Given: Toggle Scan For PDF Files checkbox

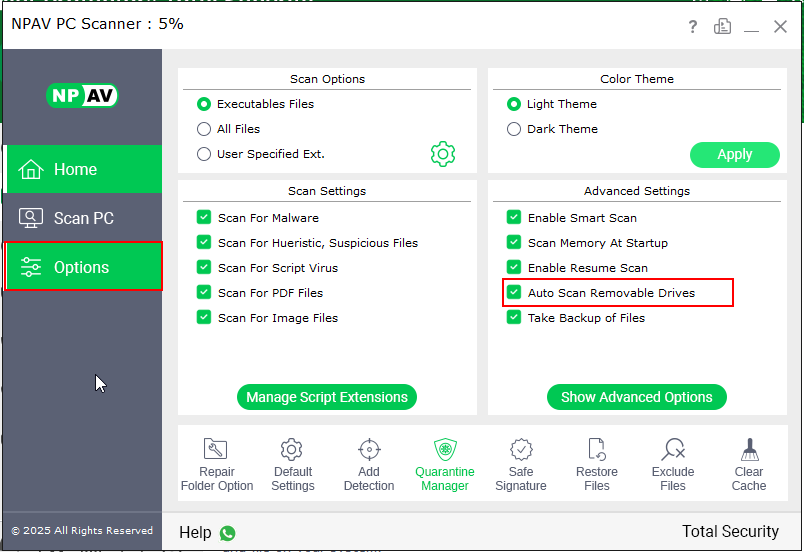Looking at the screenshot, I should pyautogui.click(x=204, y=293).
